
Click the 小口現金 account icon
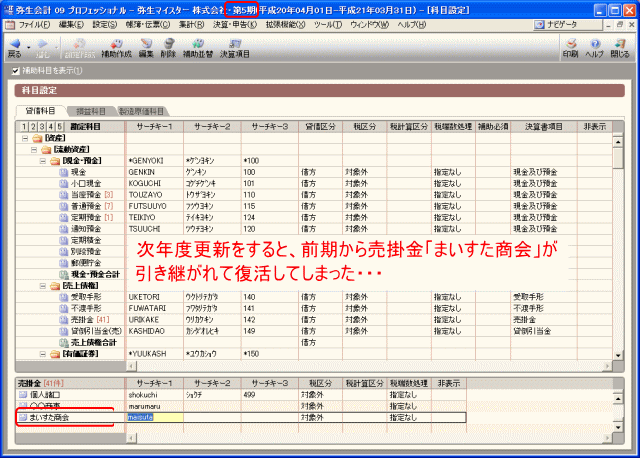click(x=64, y=184)
